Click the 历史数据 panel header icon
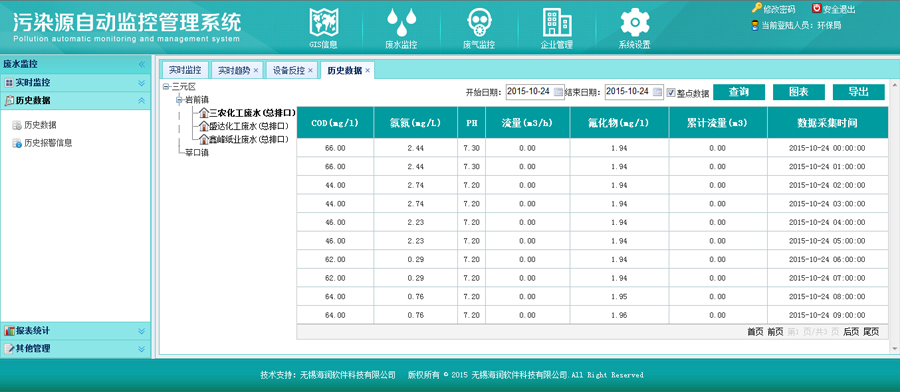This screenshot has width=900, height=392. click(9, 101)
